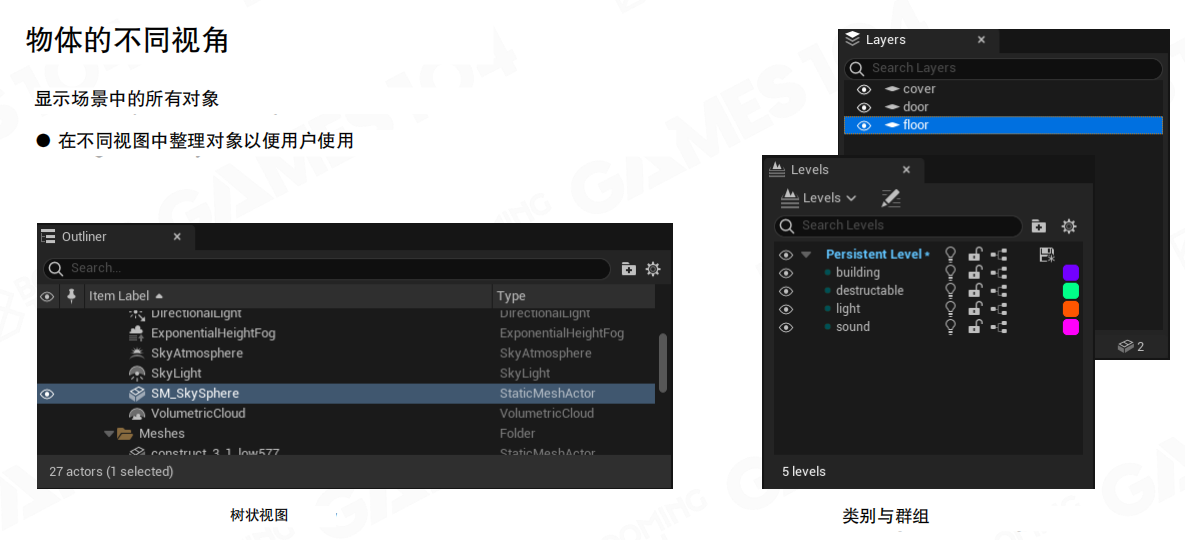This screenshot has height=540, width=1185.
Task: Click the lighting bulb icon for building level
Action: coord(950,272)
